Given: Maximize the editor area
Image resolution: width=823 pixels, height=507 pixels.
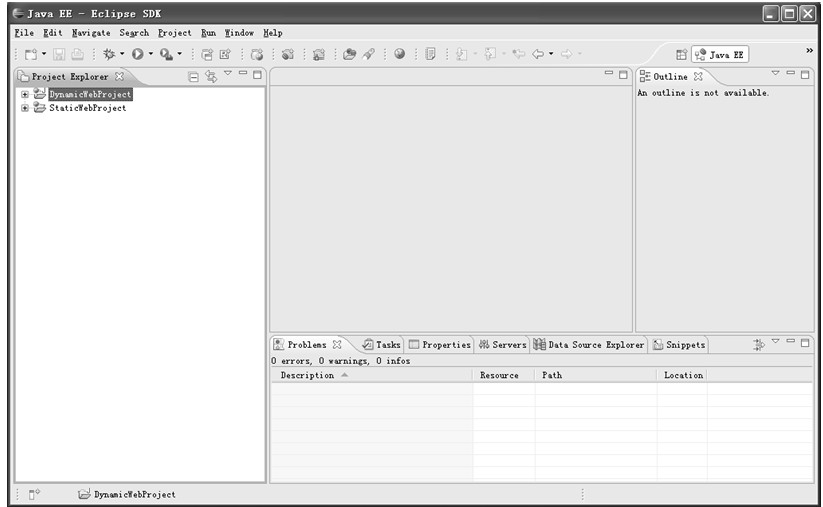Looking at the screenshot, I should [623, 75].
